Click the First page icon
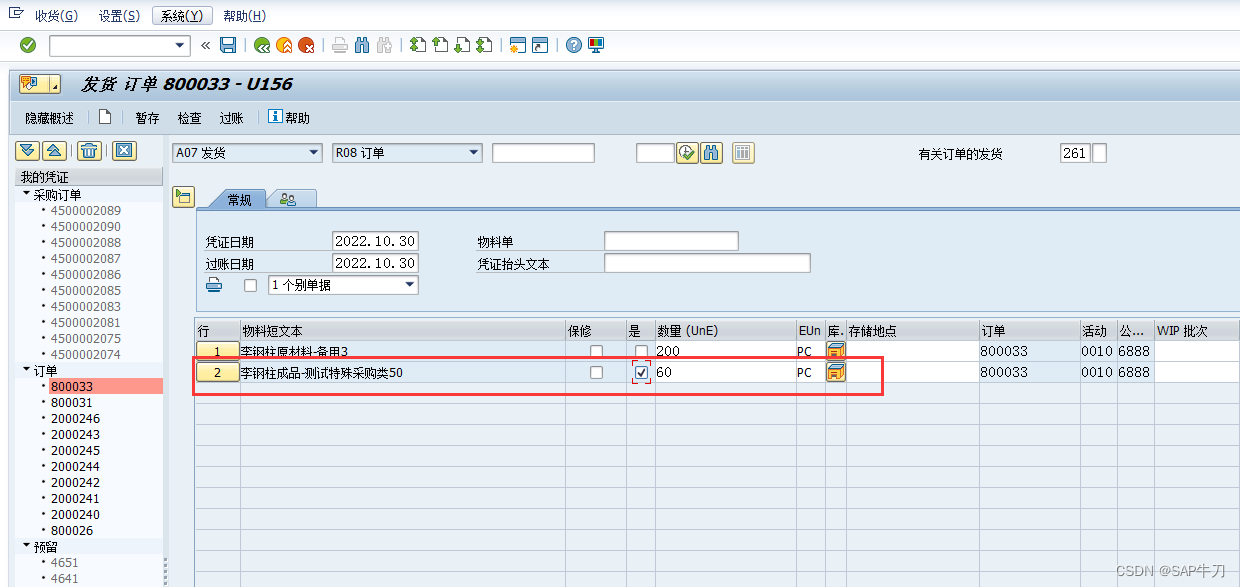This screenshot has width=1240, height=587. pyautogui.click(x=418, y=45)
